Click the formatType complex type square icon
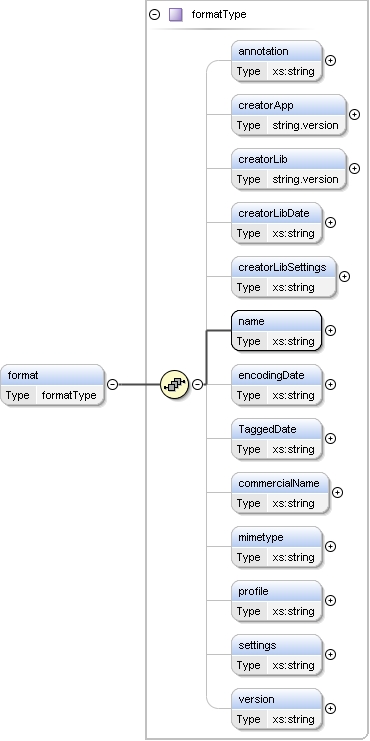Viewport: 370px width, 741px height. pos(175,15)
